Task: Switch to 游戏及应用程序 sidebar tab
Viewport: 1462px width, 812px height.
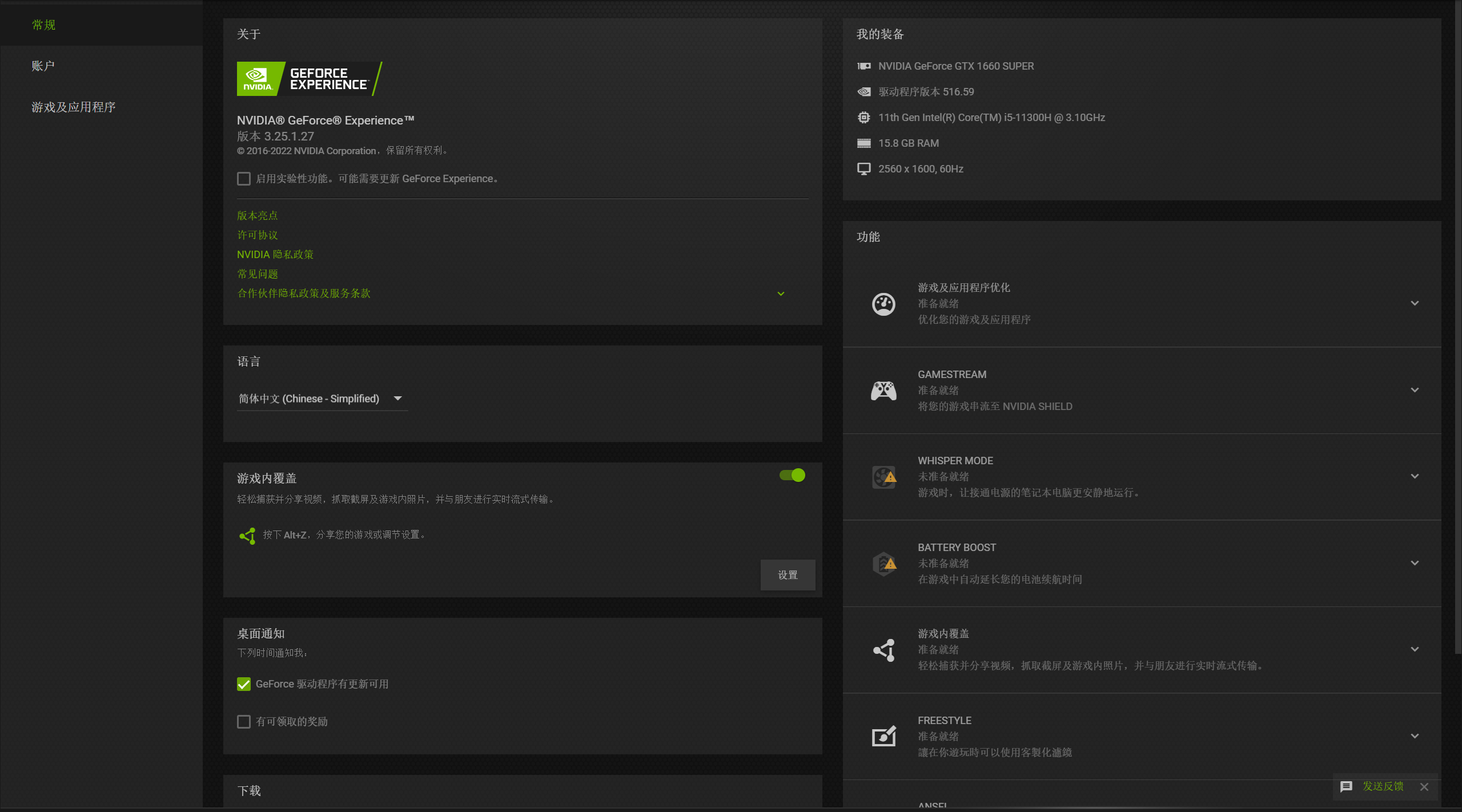Action: 74,107
